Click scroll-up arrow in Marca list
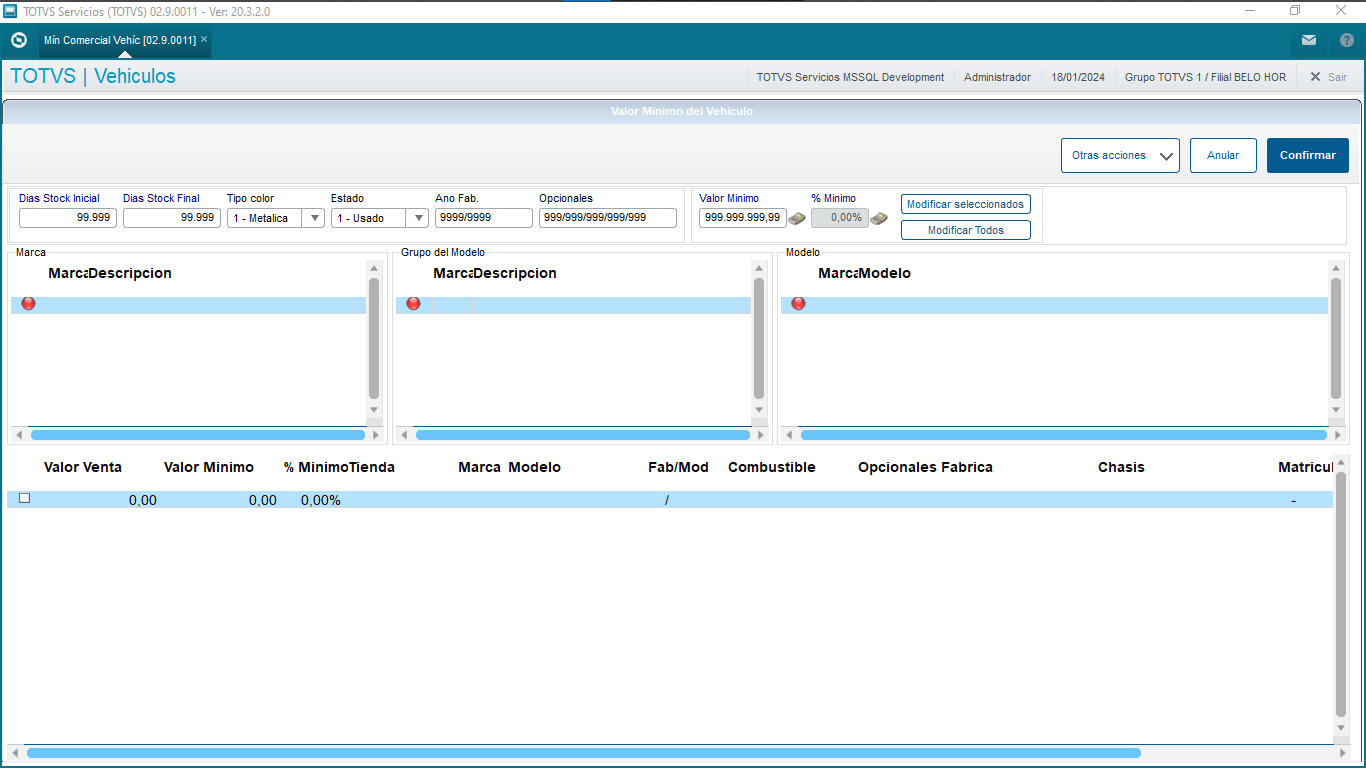Image resolution: width=1366 pixels, height=768 pixels. pyautogui.click(x=374, y=268)
